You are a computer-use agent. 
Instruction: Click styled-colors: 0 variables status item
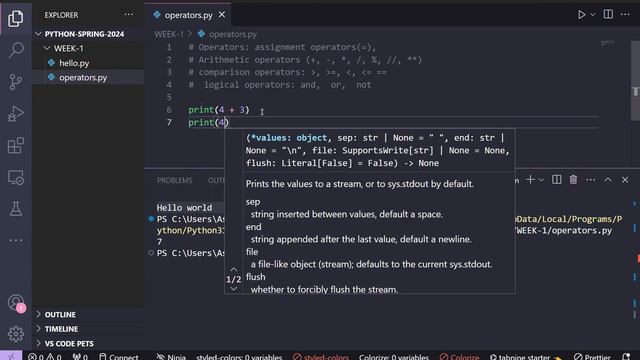click(x=239, y=356)
